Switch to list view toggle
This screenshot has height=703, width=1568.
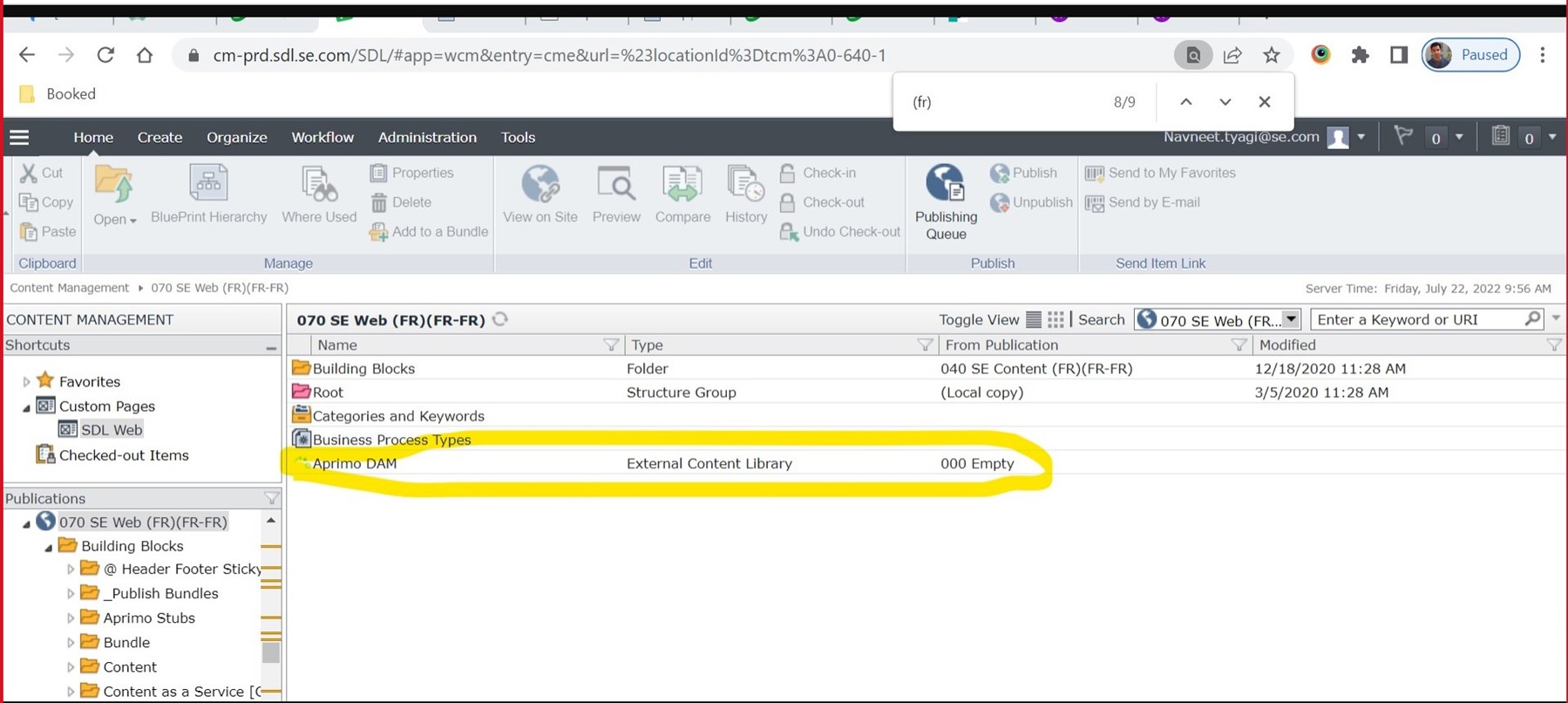1034,319
